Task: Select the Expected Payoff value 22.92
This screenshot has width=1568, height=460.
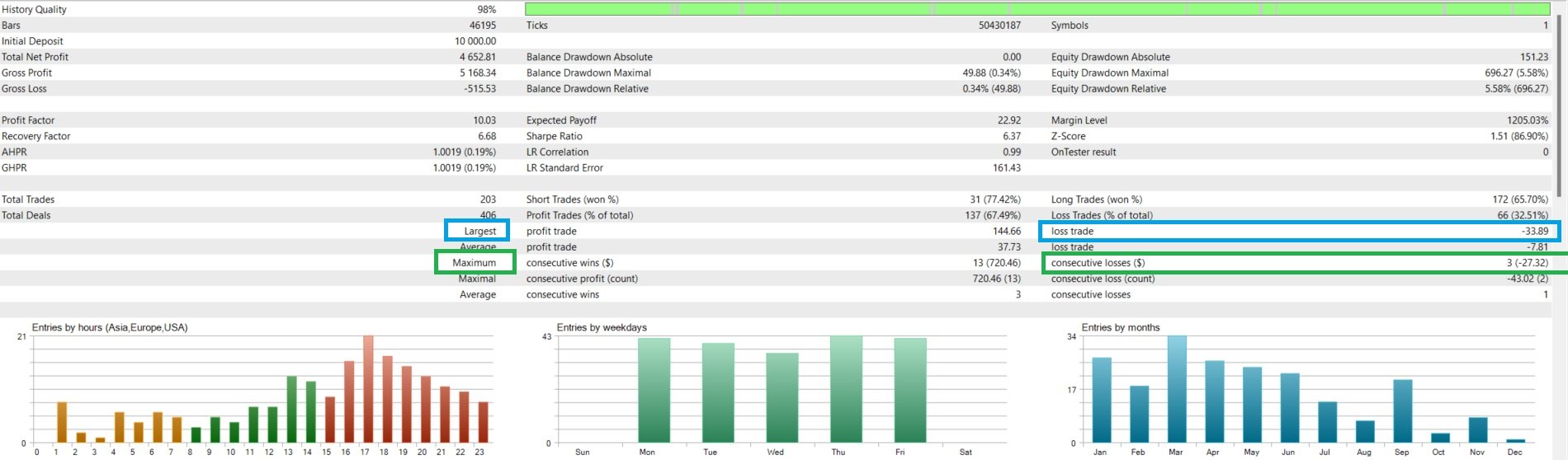Action: tap(1009, 120)
